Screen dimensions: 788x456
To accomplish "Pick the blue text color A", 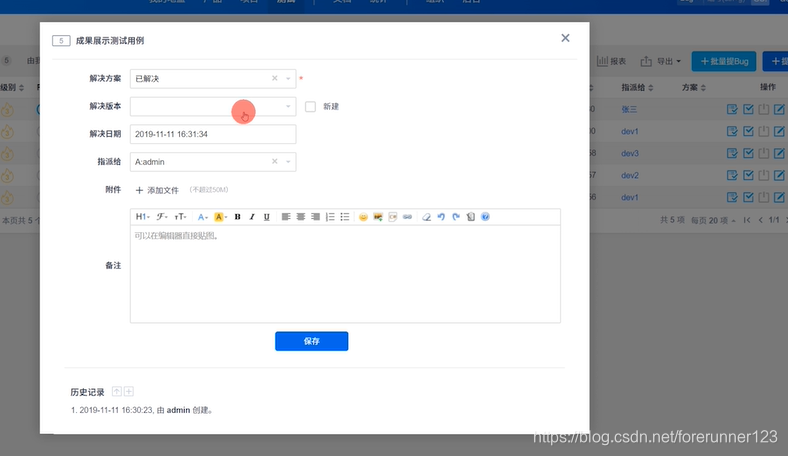I will [202, 217].
